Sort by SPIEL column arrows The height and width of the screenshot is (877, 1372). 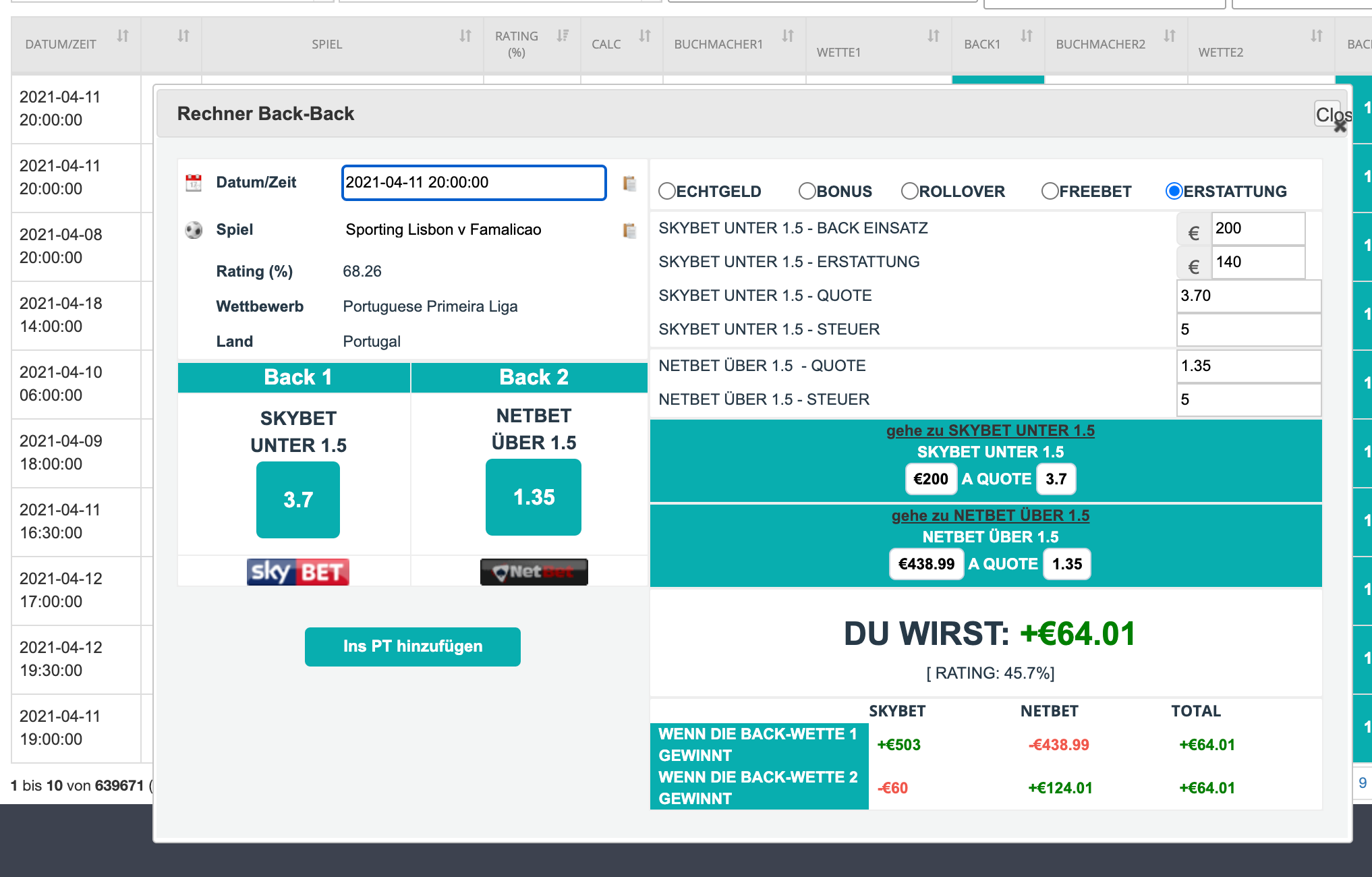click(465, 36)
